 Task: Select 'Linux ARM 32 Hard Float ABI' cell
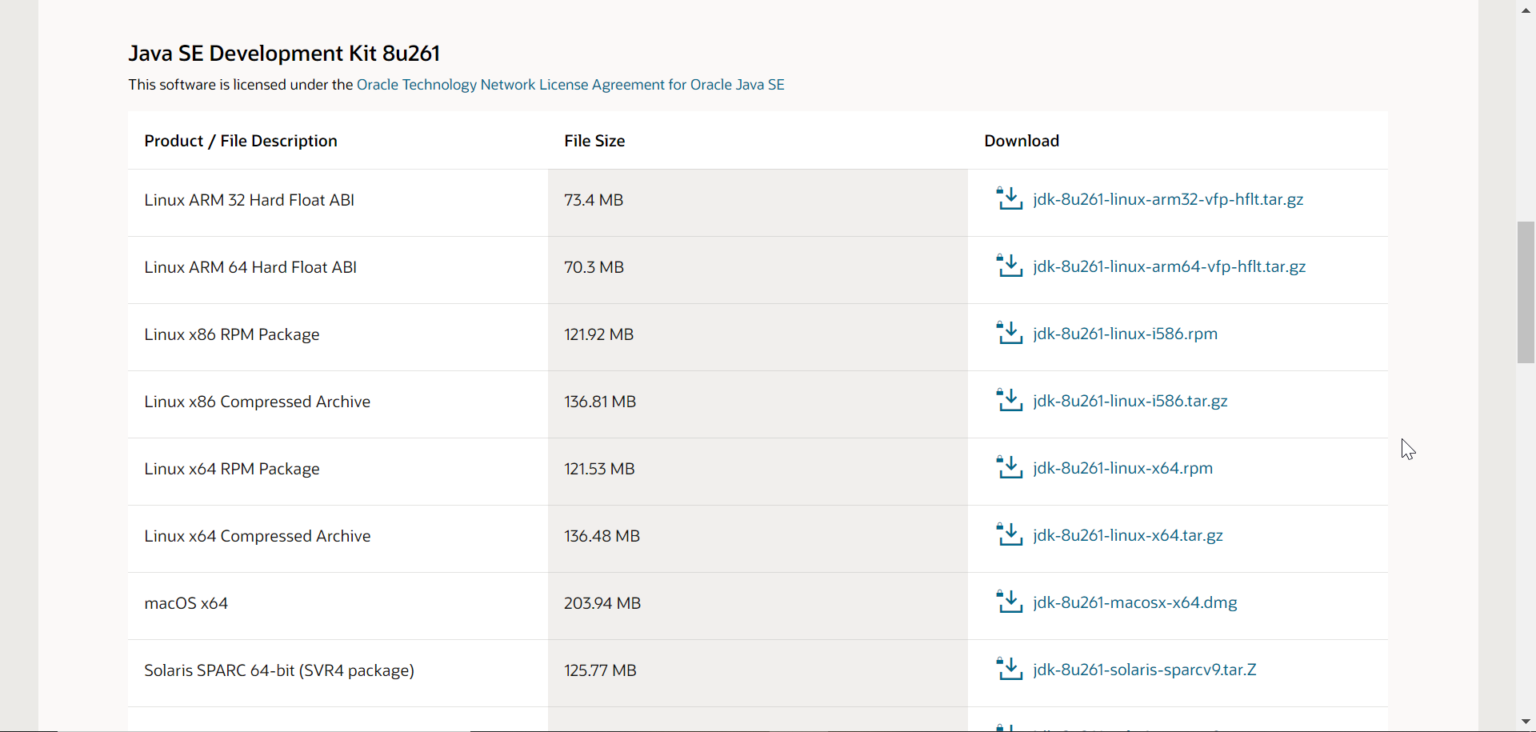pyautogui.click(x=338, y=203)
